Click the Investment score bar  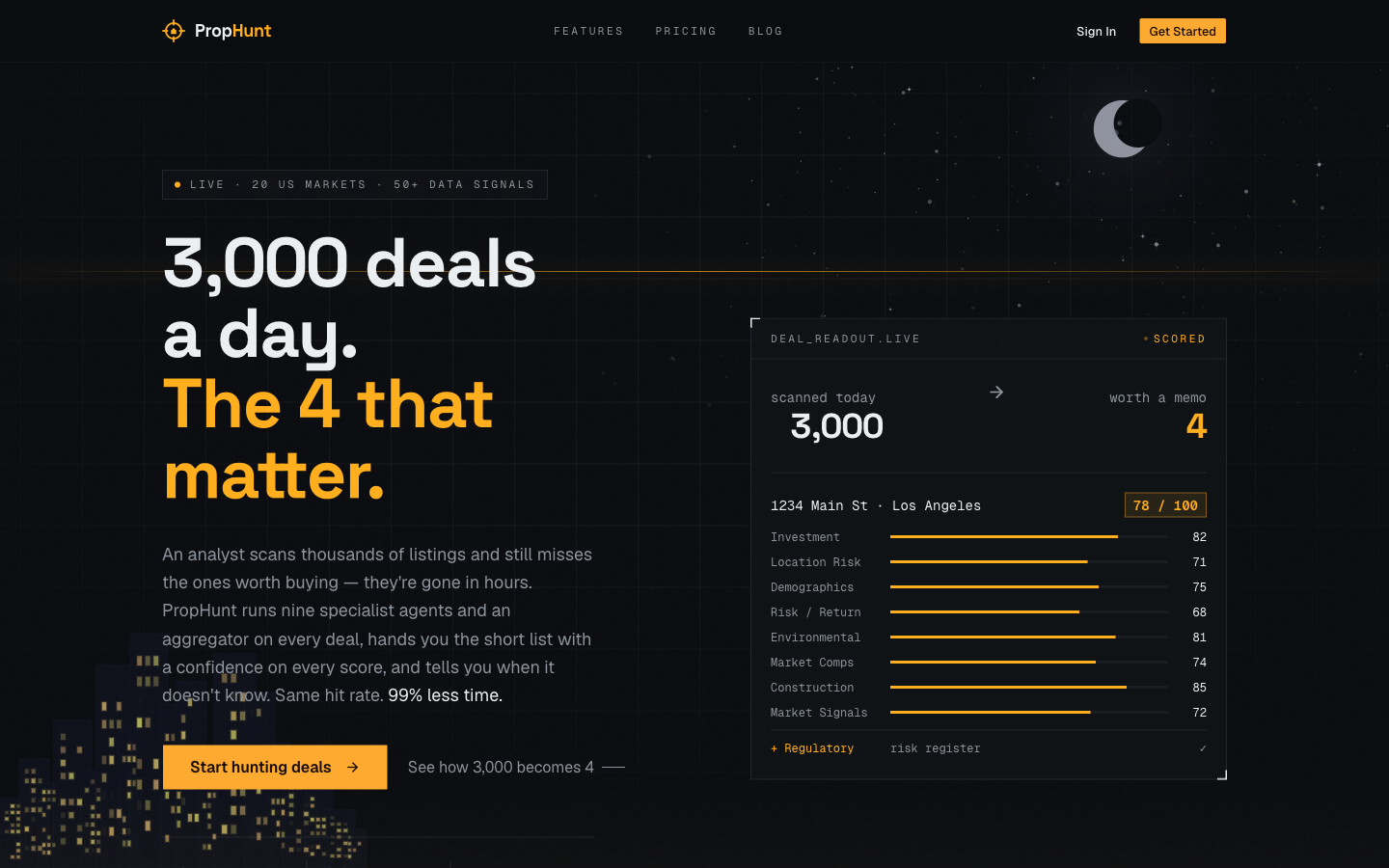[x=1029, y=537]
